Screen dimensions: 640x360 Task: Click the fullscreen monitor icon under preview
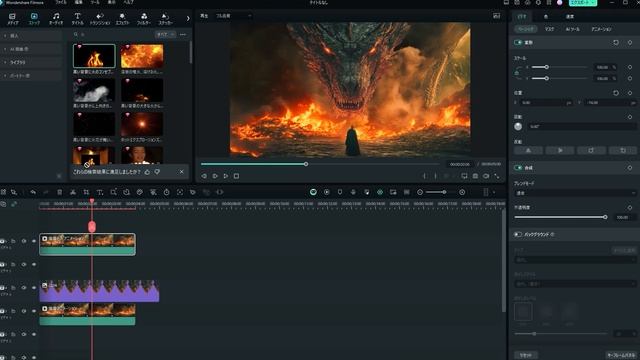[464, 176]
